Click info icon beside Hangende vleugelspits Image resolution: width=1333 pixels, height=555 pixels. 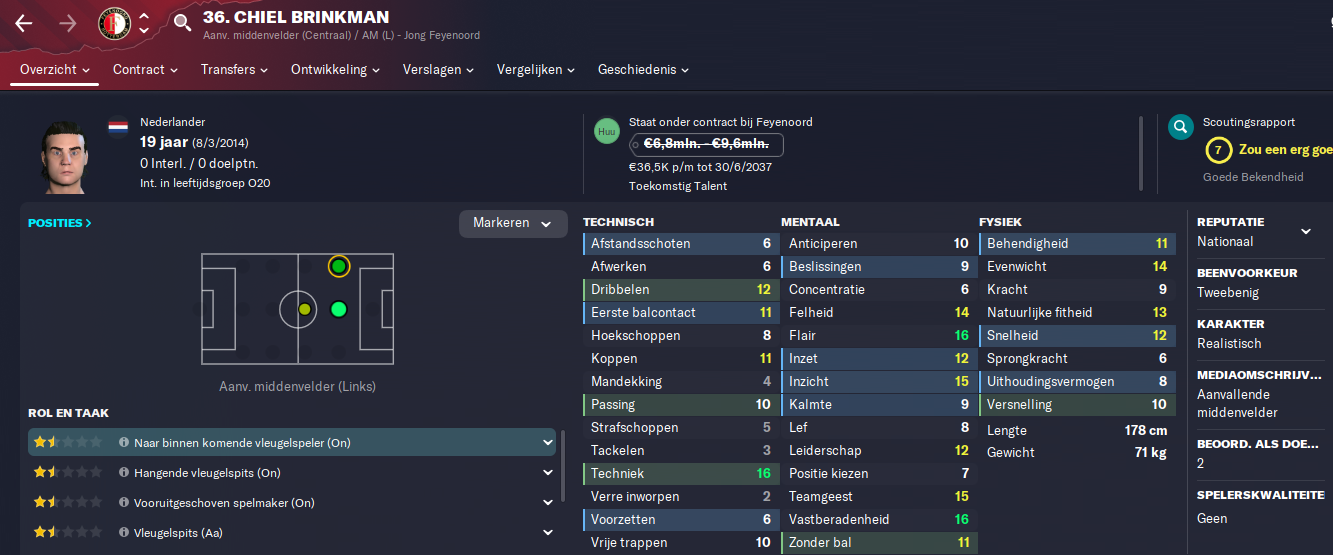pos(124,472)
